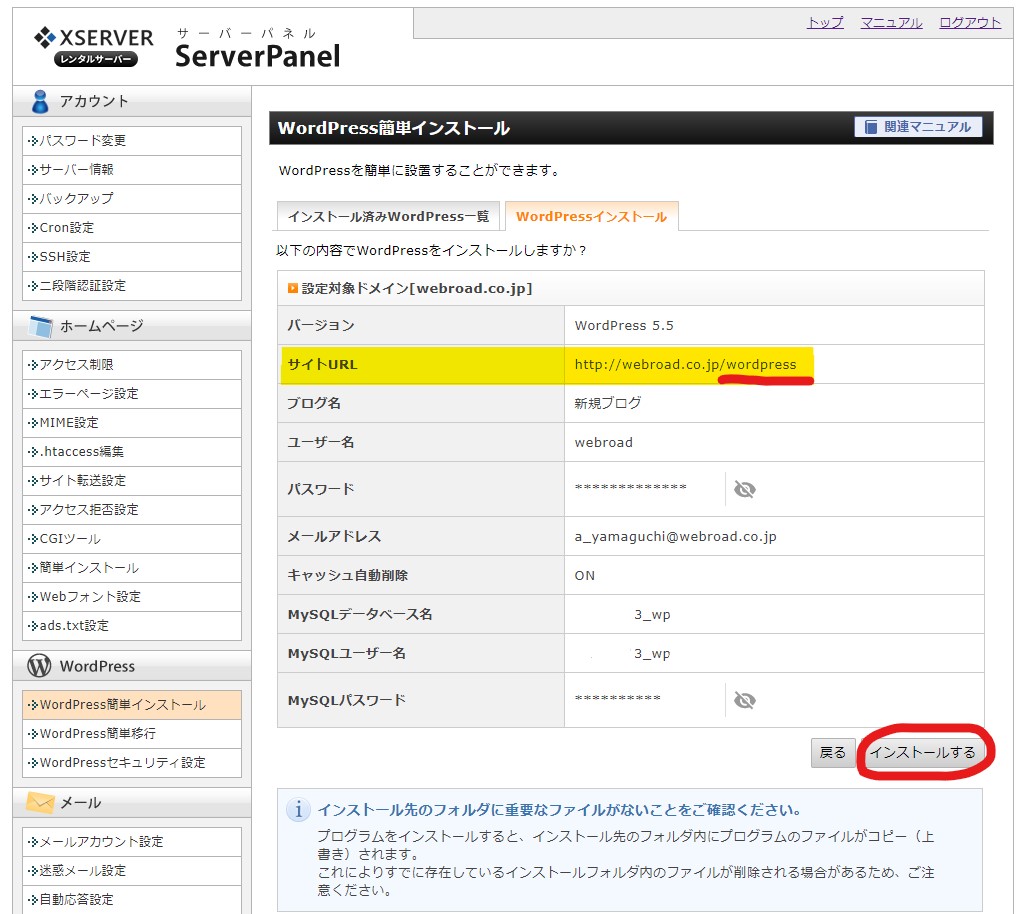Open 簡単インストール menu item
The height and width of the screenshot is (914, 1031).
click(x=132, y=567)
